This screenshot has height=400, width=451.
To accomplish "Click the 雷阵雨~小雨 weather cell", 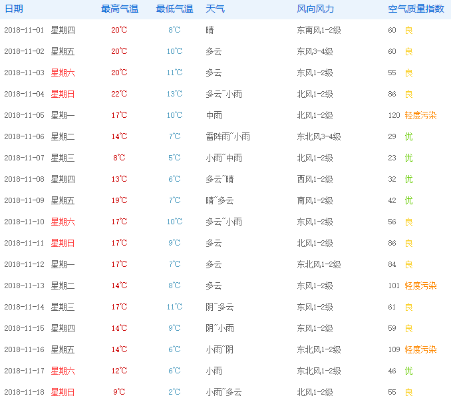I will coord(228,137).
